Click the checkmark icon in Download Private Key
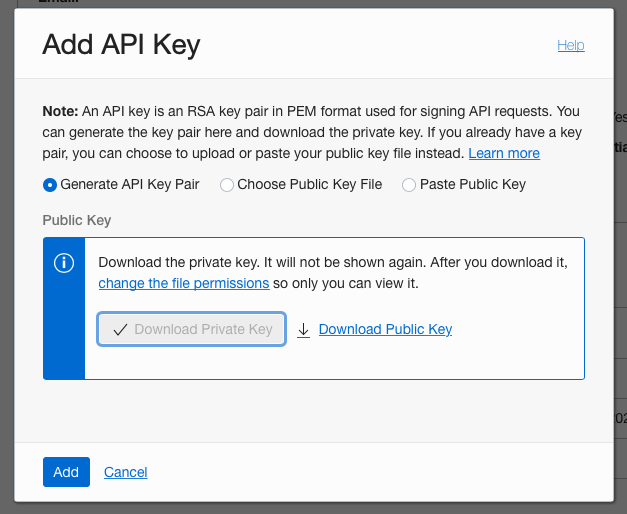This screenshot has height=514, width=627. pos(120,330)
